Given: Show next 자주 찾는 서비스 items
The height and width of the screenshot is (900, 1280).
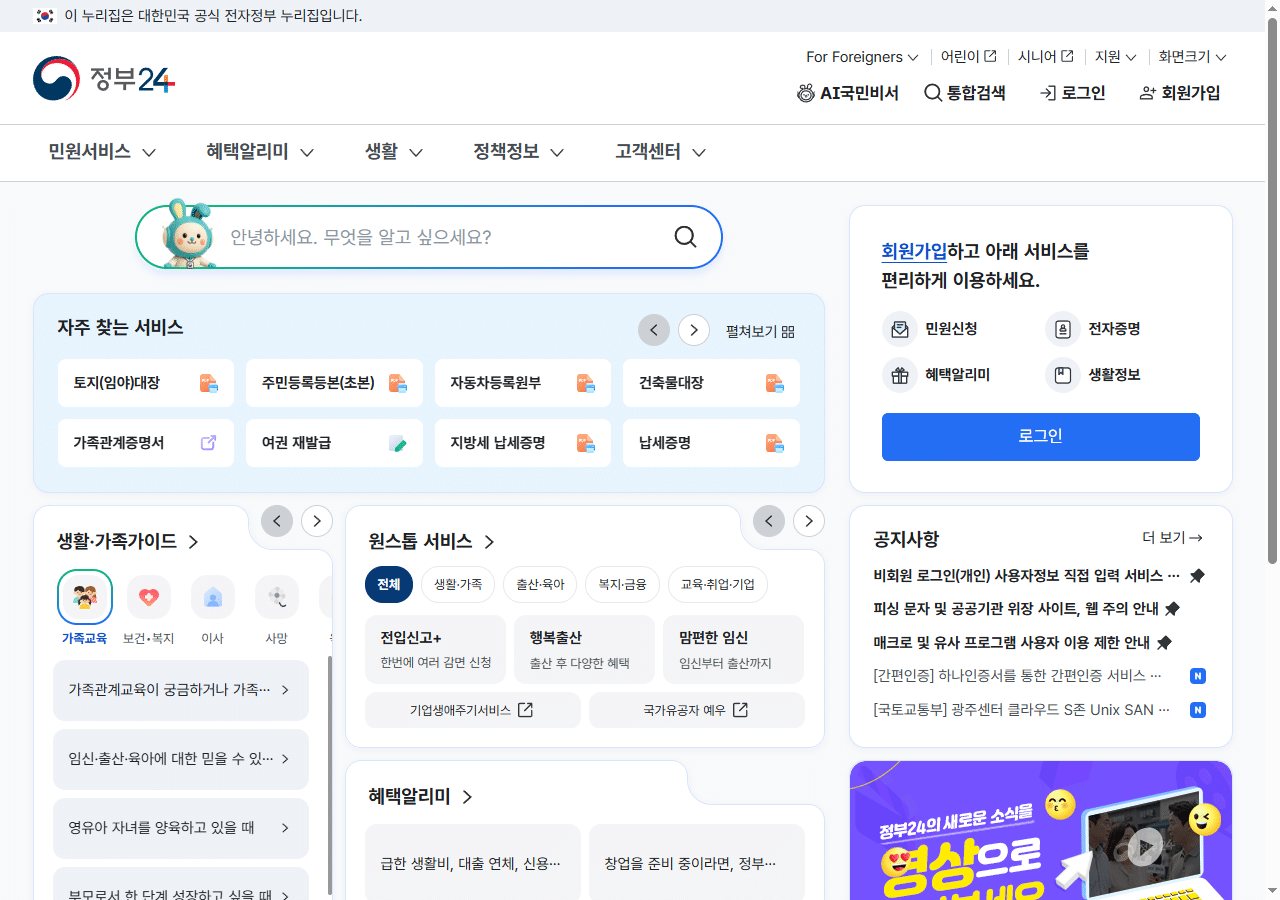Looking at the screenshot, I should click(694, 330).
